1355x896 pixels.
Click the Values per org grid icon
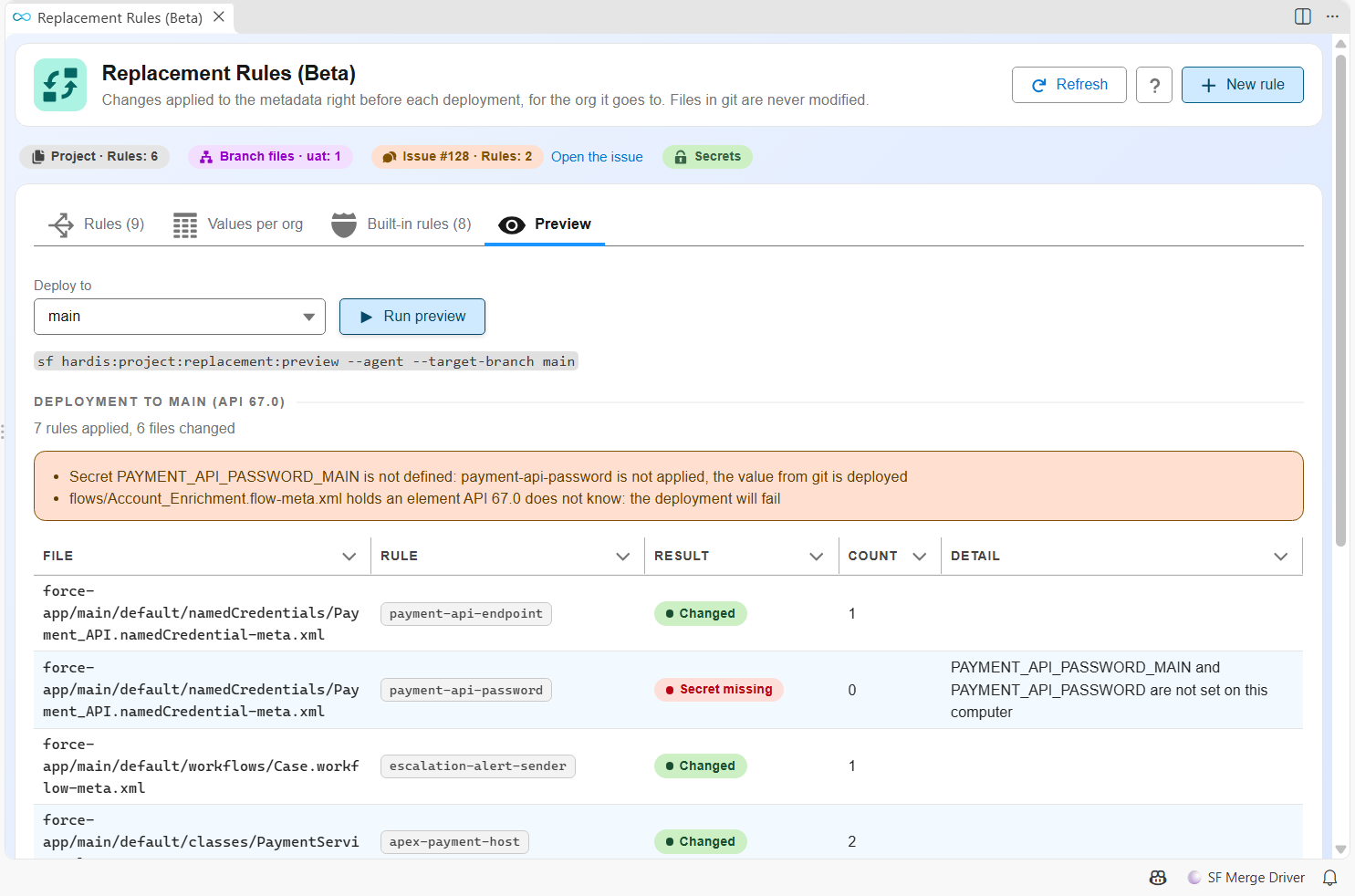pyautogui.click(x=185, y=225)
